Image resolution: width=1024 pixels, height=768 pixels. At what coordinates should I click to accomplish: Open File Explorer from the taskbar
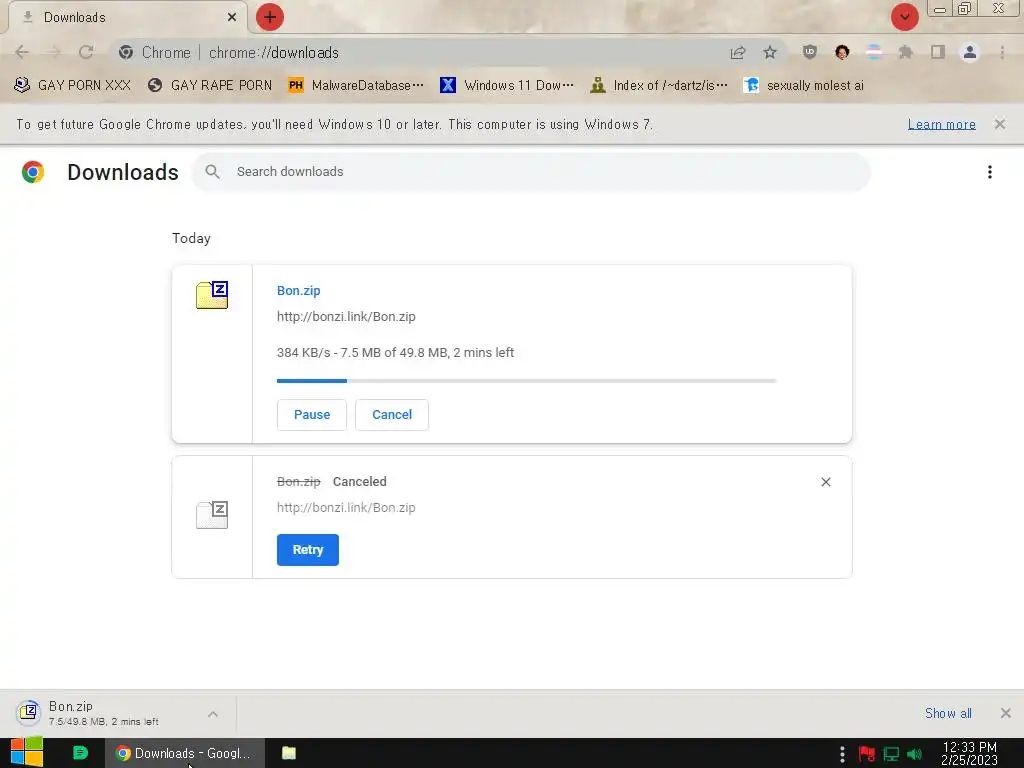click(289, 753)
